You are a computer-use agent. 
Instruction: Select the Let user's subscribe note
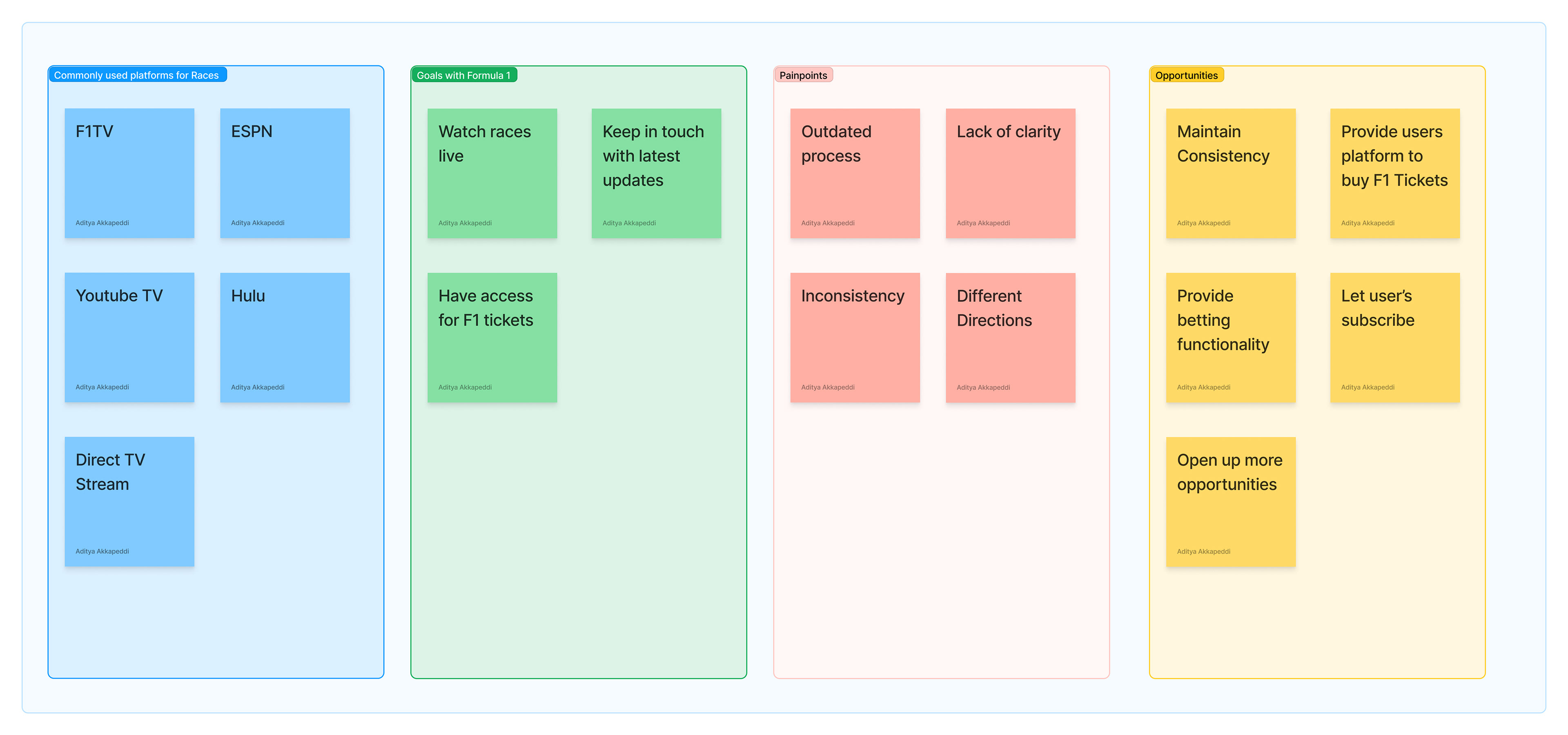coord(1395,337)
